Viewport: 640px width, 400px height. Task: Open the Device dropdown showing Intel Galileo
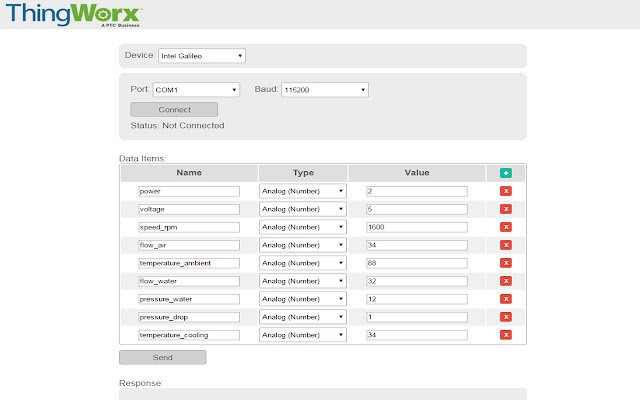click(x=202, y=56)
